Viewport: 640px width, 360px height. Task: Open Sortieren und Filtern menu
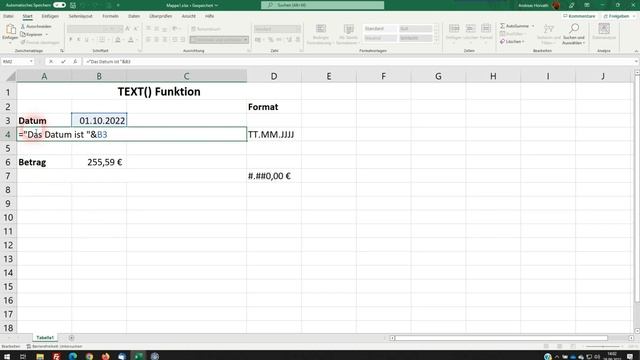click(x=549, y=33)
